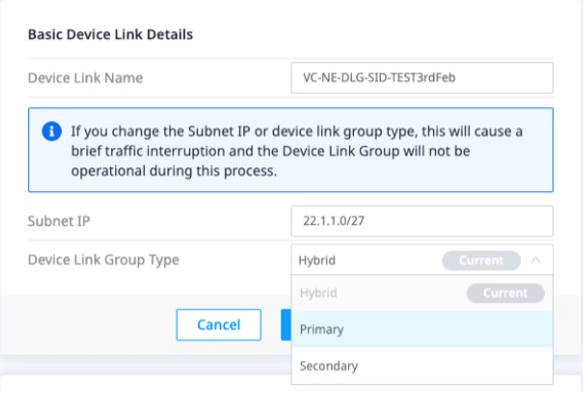Viewport: 583px width, 393px height.
Task: Click the Basic Device Link Details heading
Action: [x=110, y=34]
